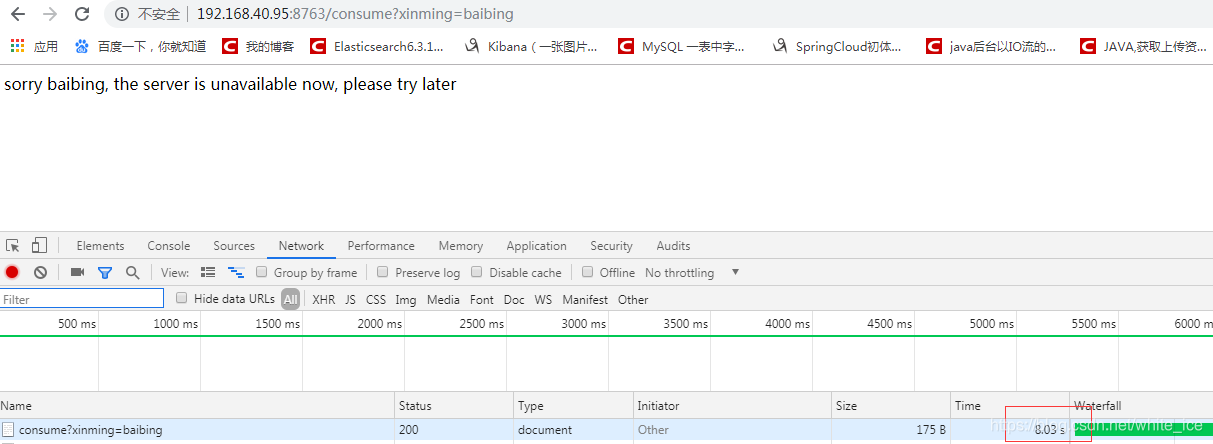The height and width of the screenshot is (444, 1213).
Task: Switch to the Console tab
Action: (169, 246)
